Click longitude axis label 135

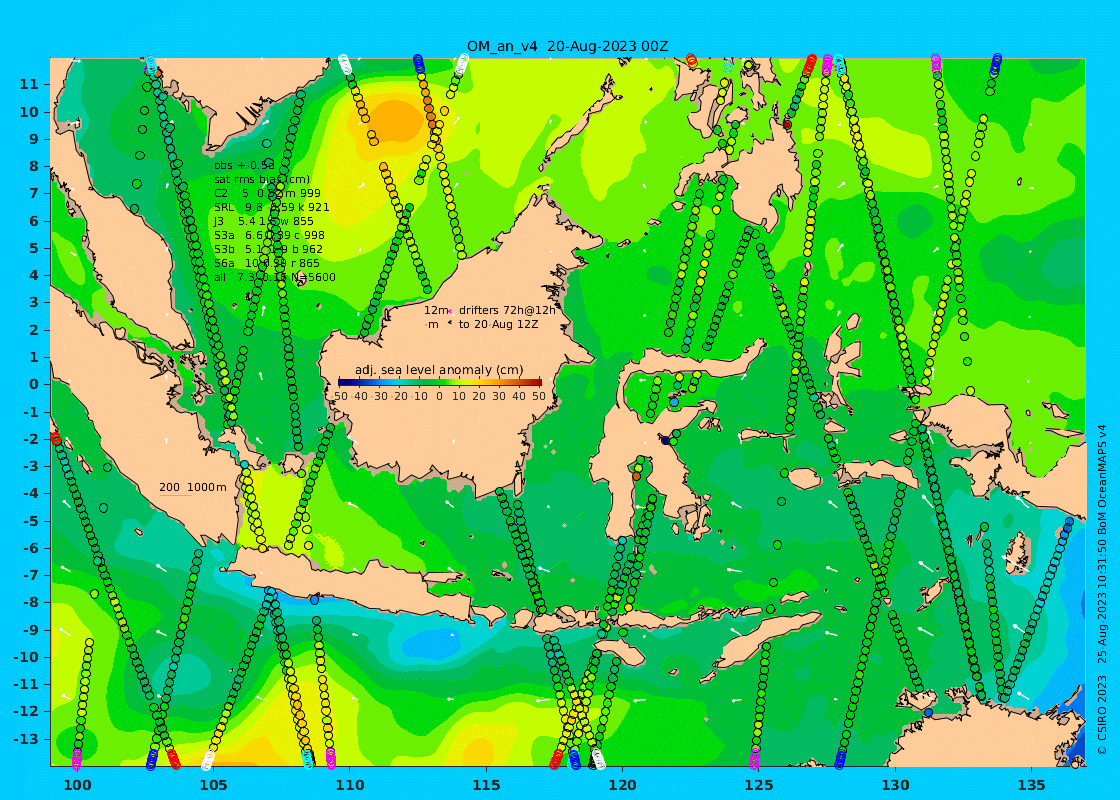coord(1032,785)
